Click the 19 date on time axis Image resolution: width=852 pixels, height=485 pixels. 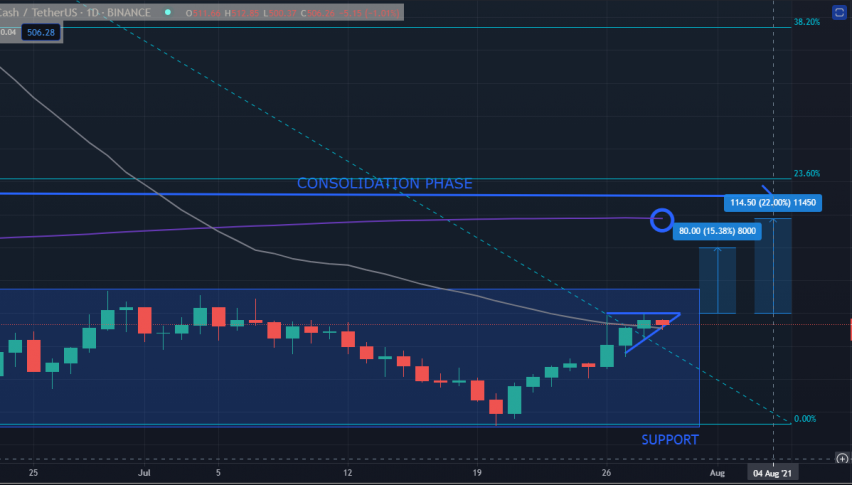477,473
